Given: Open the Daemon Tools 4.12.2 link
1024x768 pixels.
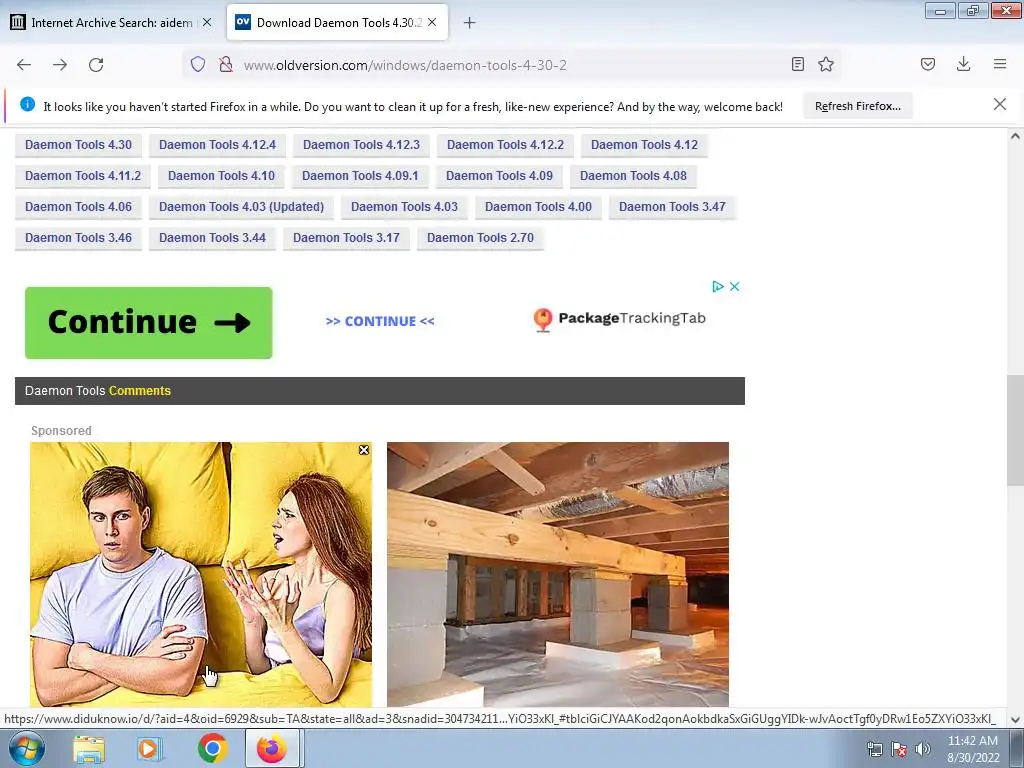Looking at the screenshot, I should tap(505, 145).
